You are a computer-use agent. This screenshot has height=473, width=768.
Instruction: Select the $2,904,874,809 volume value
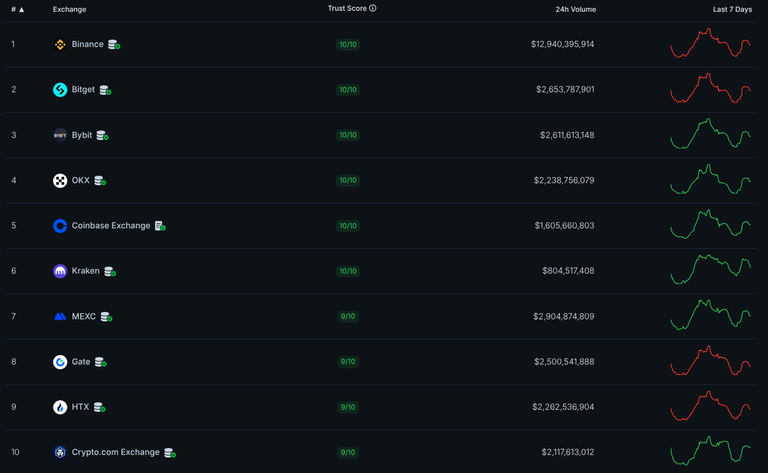pyautogui.click(x=564, y=316)
